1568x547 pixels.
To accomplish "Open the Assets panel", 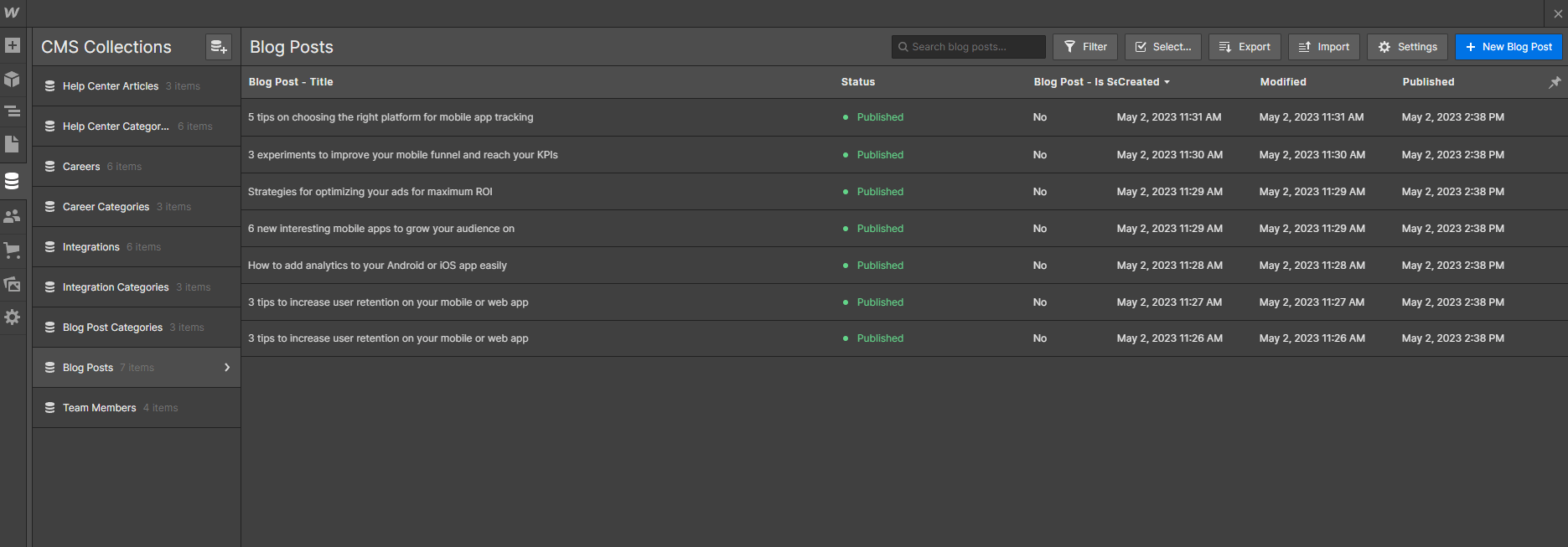I will tap(13, 284).
